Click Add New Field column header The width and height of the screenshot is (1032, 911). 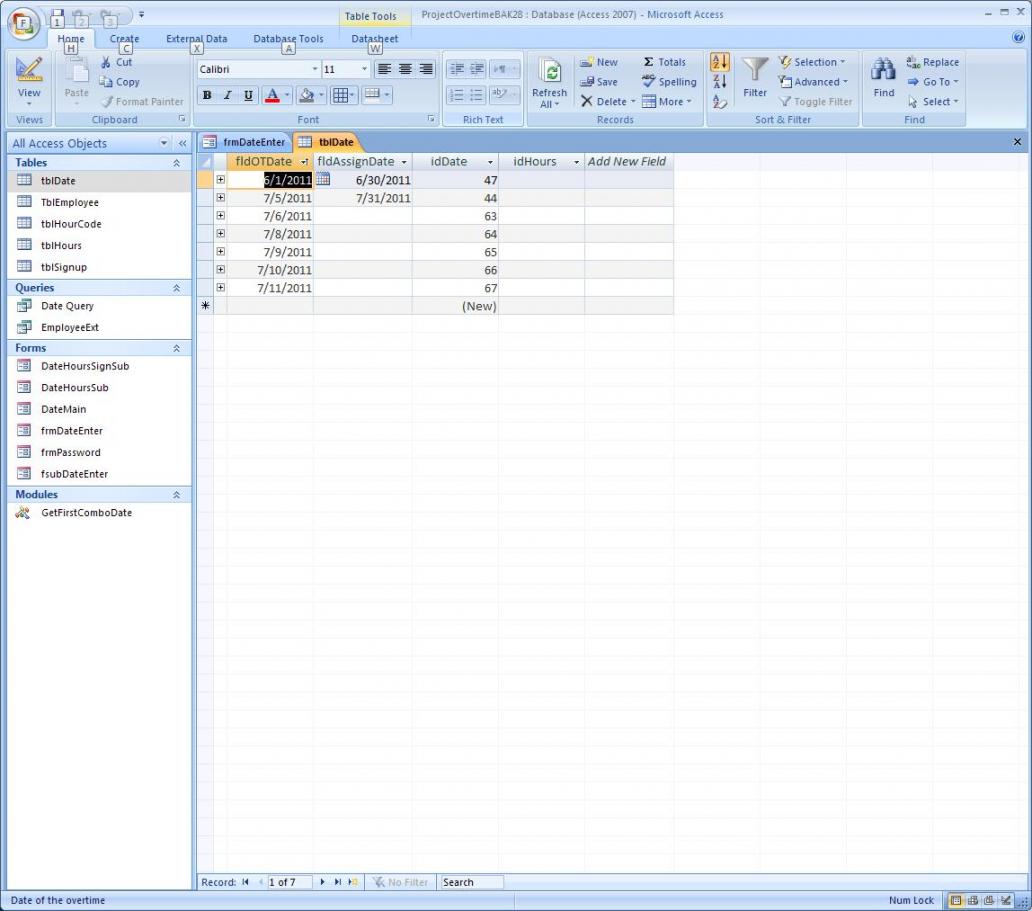(629, 162)
